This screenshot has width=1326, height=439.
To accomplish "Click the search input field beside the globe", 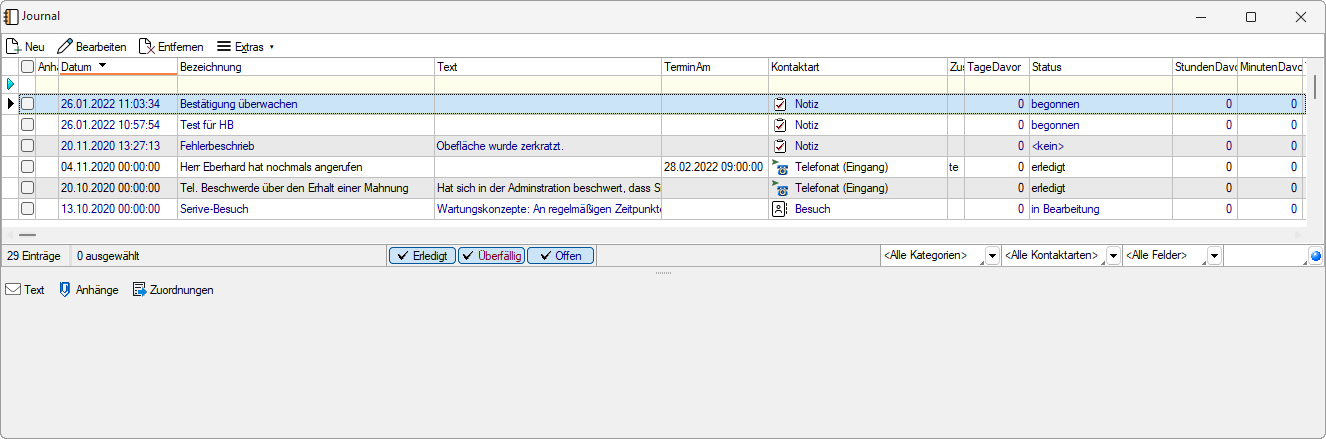I will 1265,256.
